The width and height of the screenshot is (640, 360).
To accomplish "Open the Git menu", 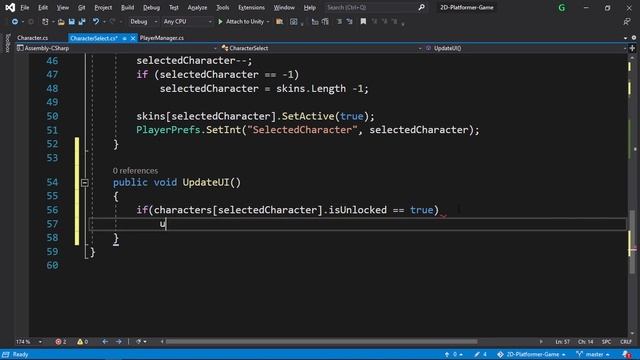I will 81,7.
